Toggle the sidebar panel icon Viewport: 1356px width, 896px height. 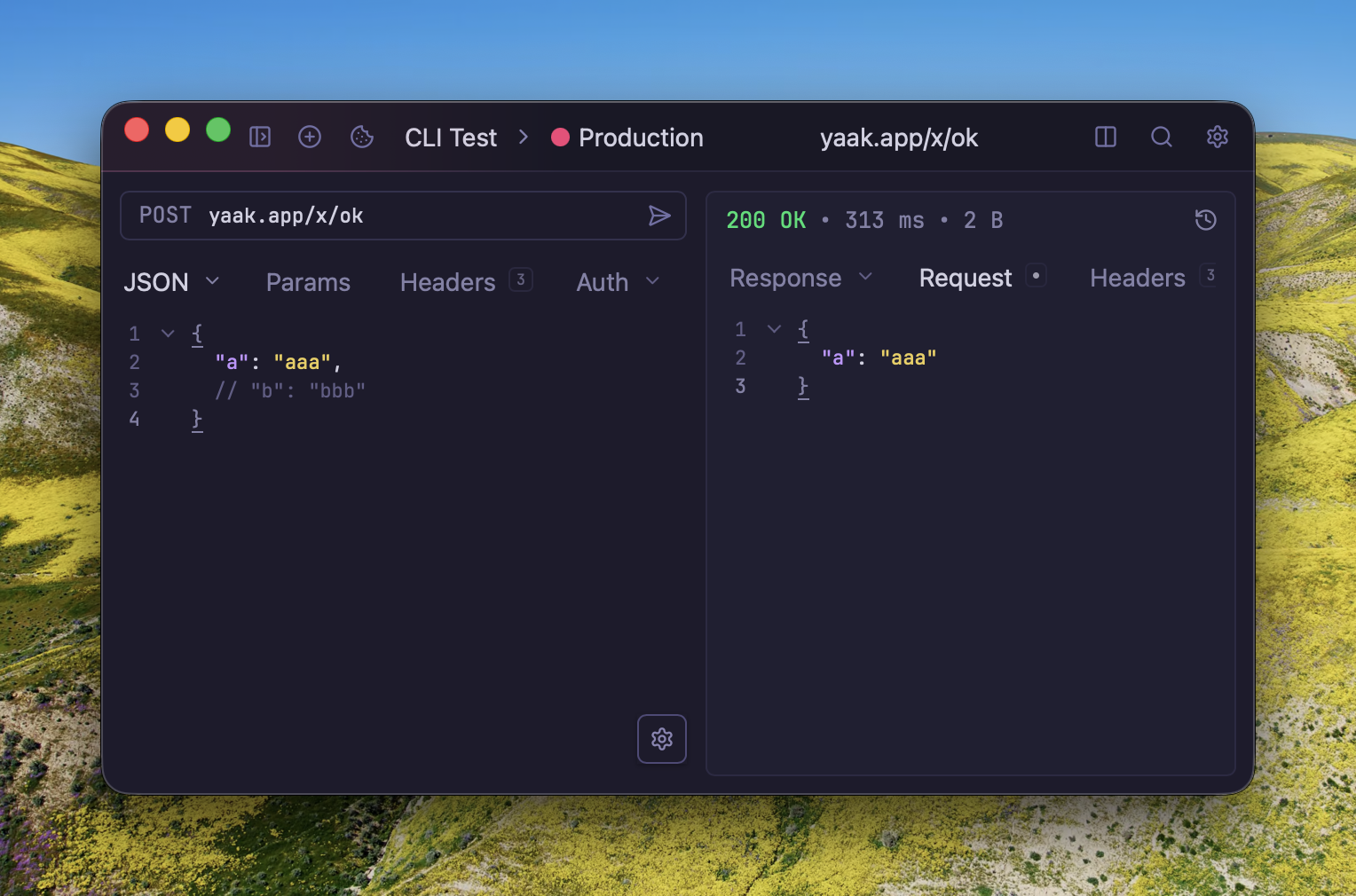click(x=260, y=137)
